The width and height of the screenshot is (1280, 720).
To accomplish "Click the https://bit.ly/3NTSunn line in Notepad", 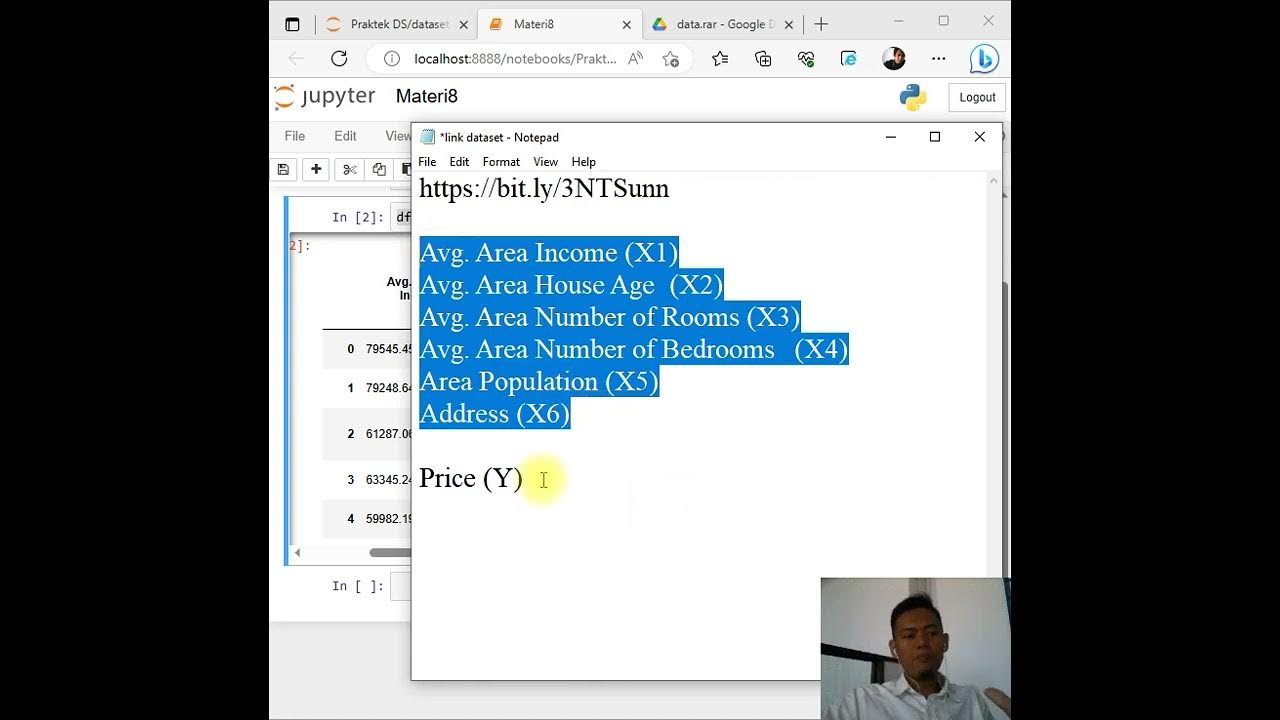I will pos(544,189).
